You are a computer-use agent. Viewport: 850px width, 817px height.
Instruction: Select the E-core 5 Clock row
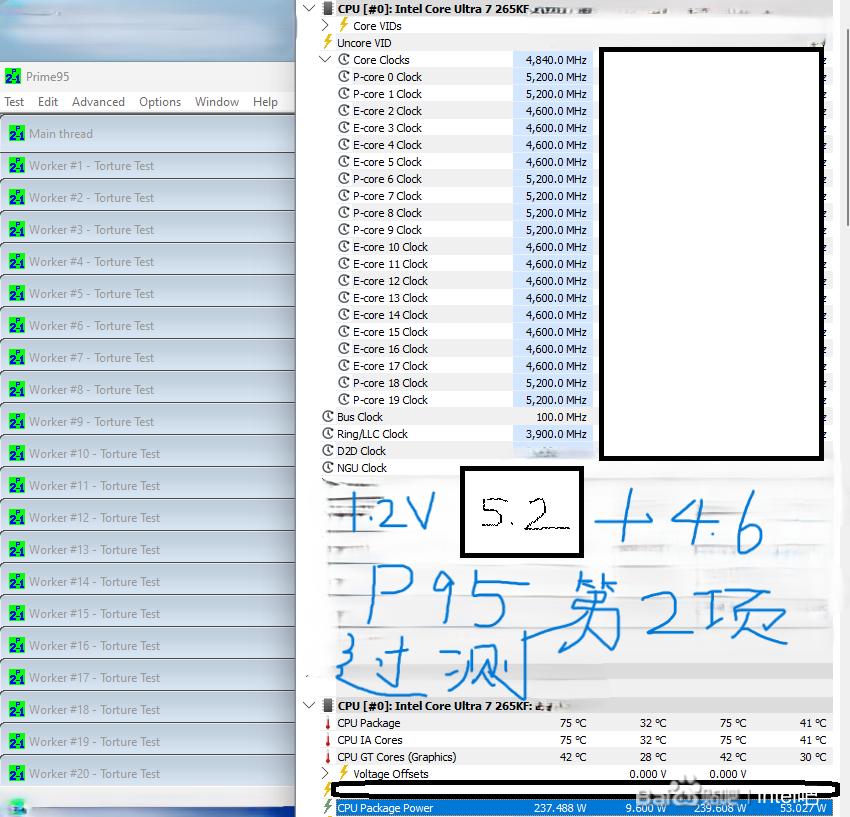pos(465,162)
